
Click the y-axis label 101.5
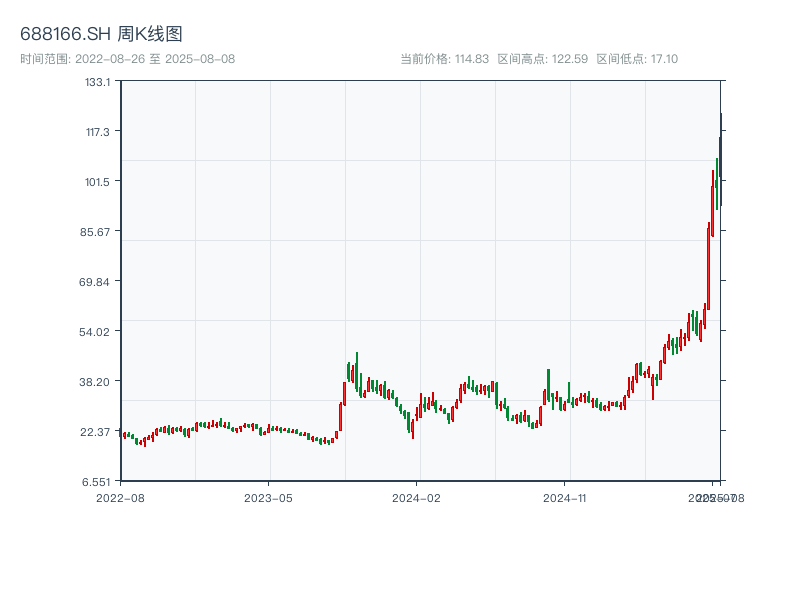97,182
